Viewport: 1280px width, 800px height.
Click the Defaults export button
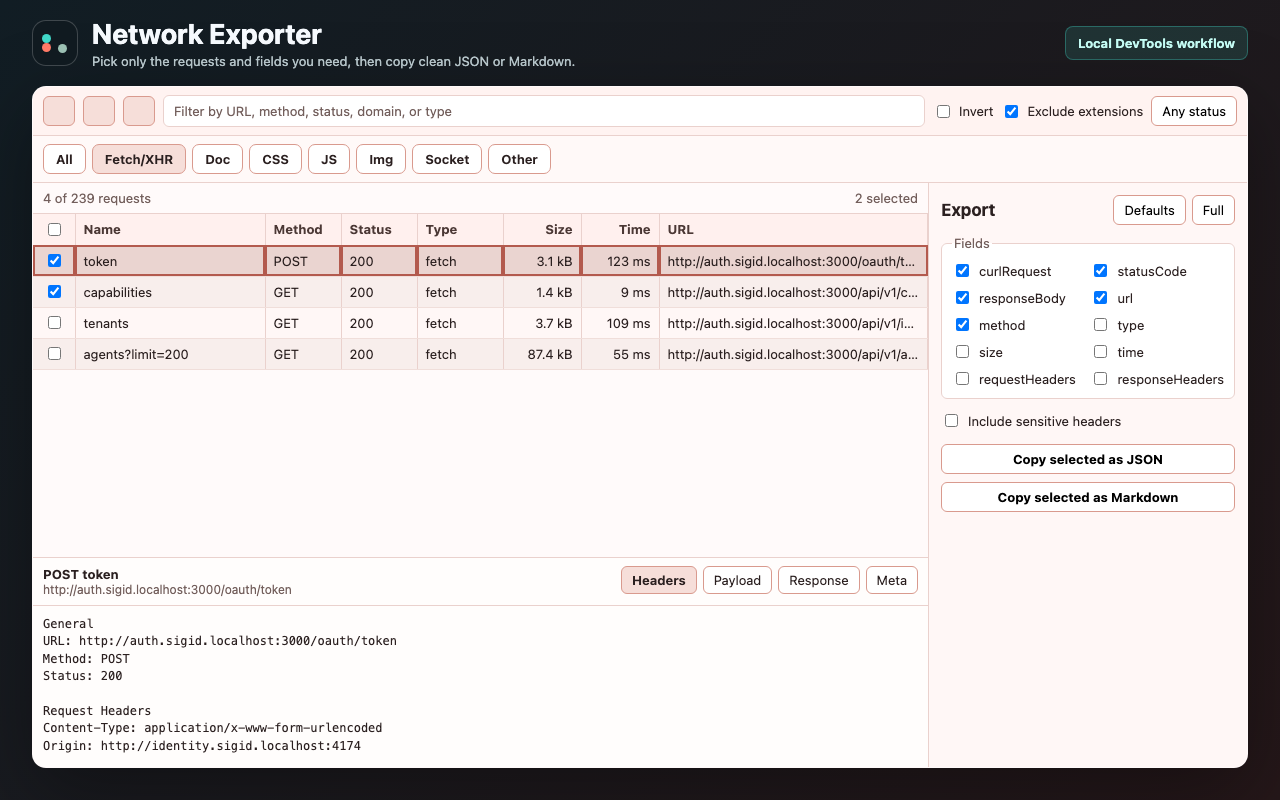coord(1149,210)
